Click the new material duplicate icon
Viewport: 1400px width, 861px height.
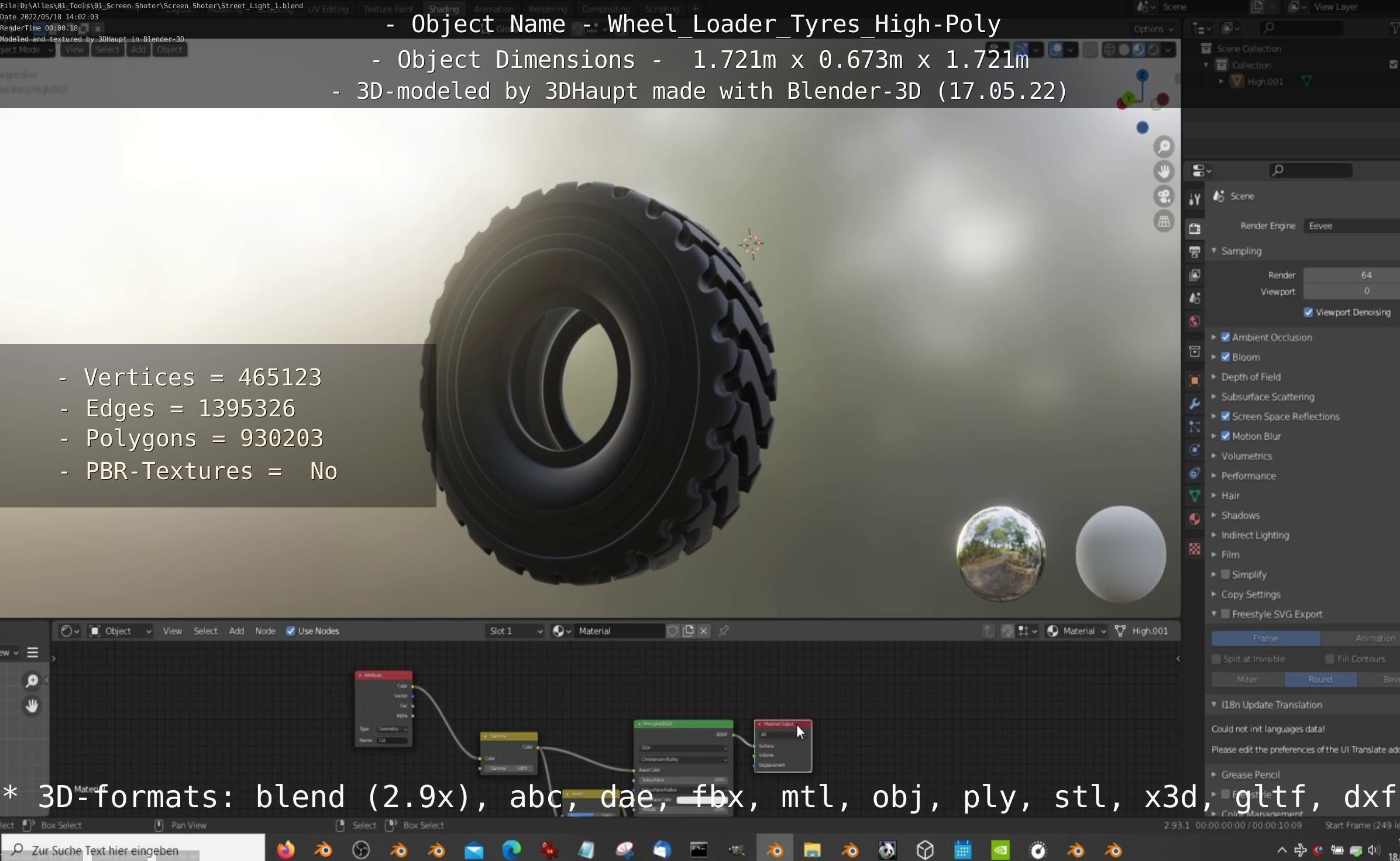point(688,631)
